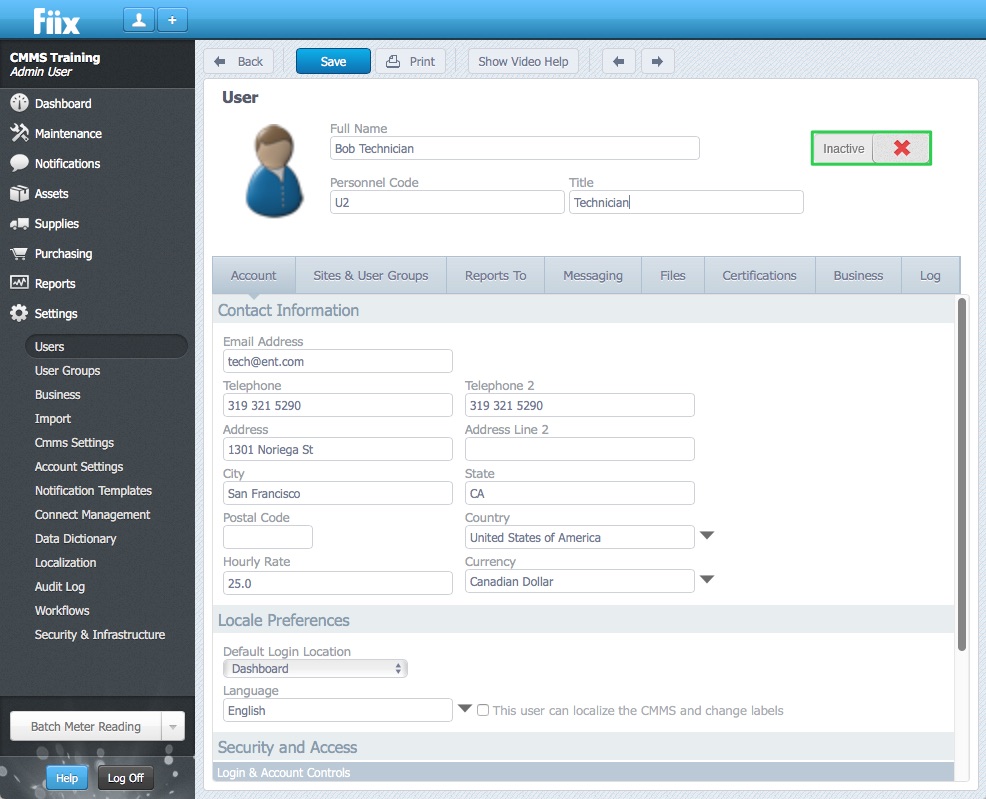986x799 pixels.
Task: Open the Currency dropdown arrow
Action: pyautogui.click(x=707, y=580)
